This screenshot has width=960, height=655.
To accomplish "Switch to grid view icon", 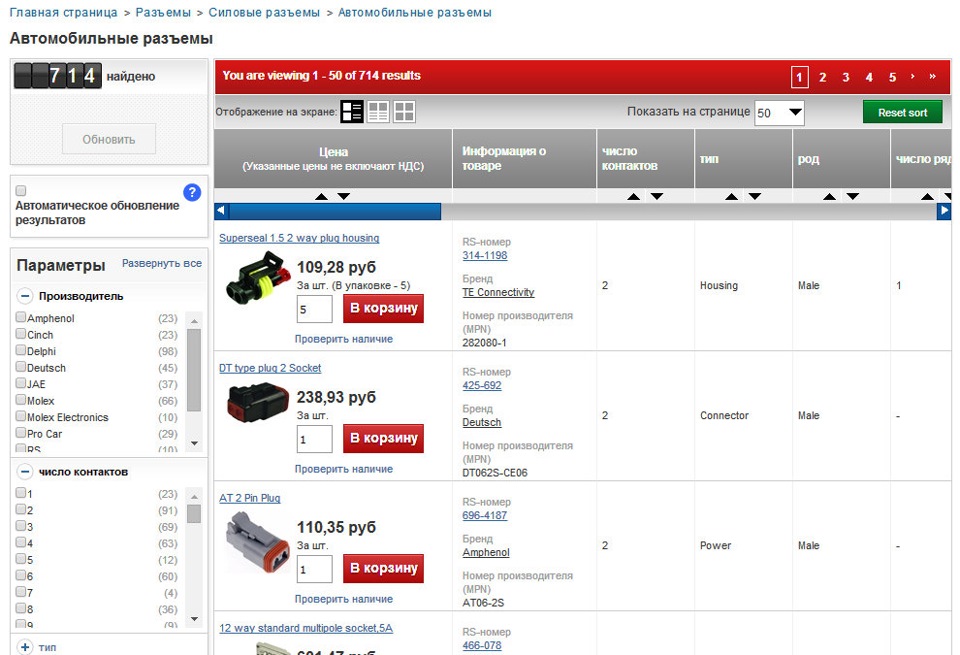I will click(404, 111).
